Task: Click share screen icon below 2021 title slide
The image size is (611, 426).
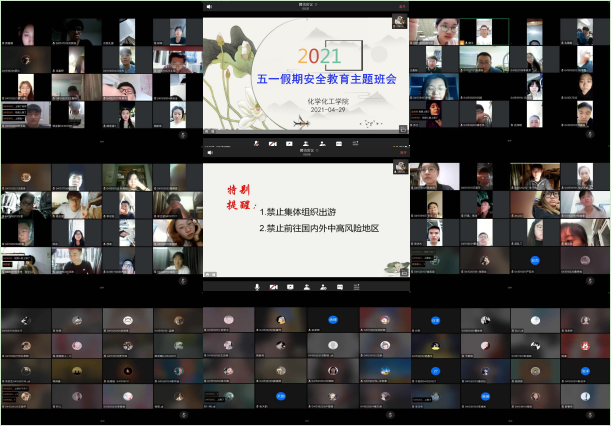Action: click(289, 144)
